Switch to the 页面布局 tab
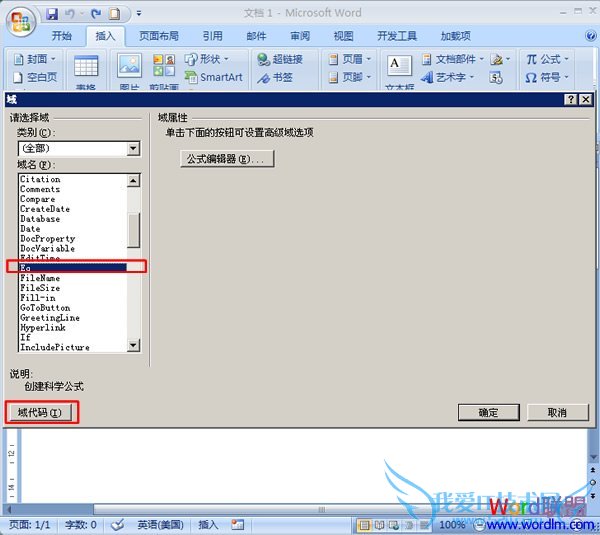Screen dimensions: 600x535 tap(159, 36)
